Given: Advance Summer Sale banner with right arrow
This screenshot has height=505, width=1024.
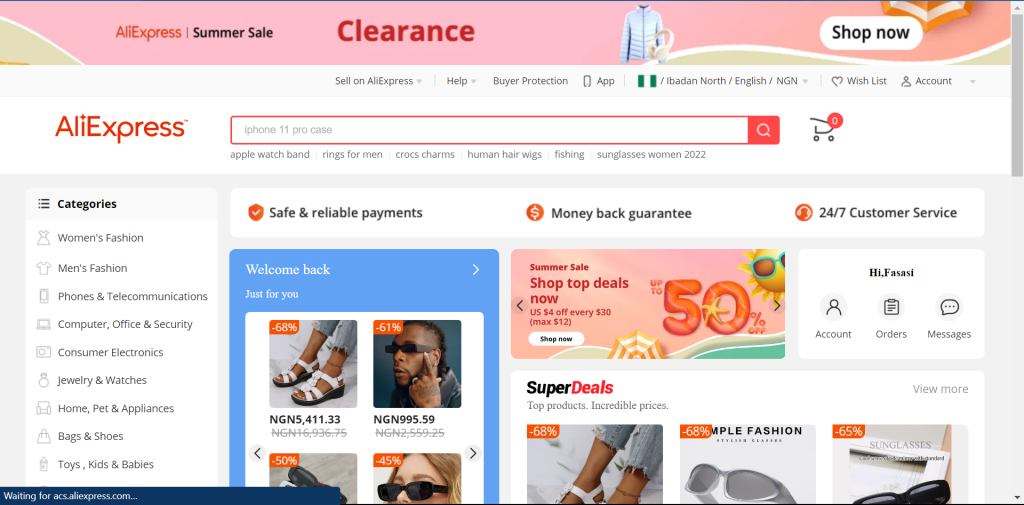Looking at the screenshot, I should 776,305.
